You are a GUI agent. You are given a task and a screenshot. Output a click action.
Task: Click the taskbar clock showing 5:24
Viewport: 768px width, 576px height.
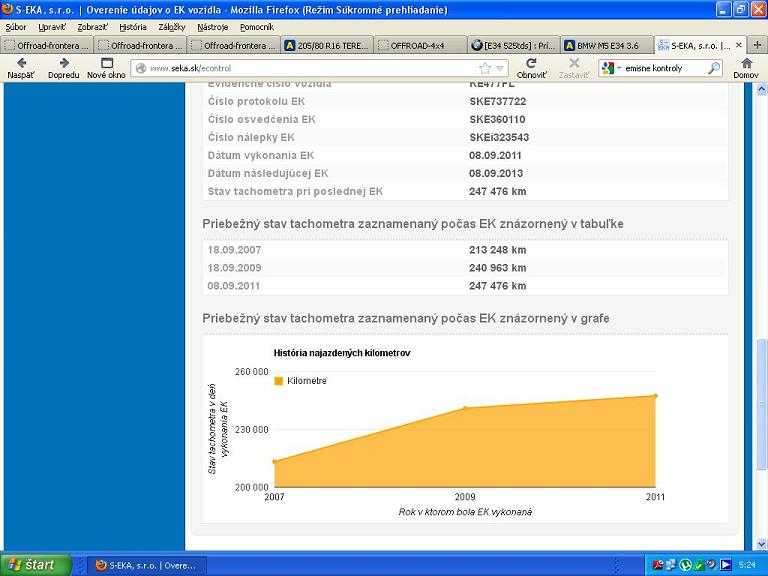[747, 565]
